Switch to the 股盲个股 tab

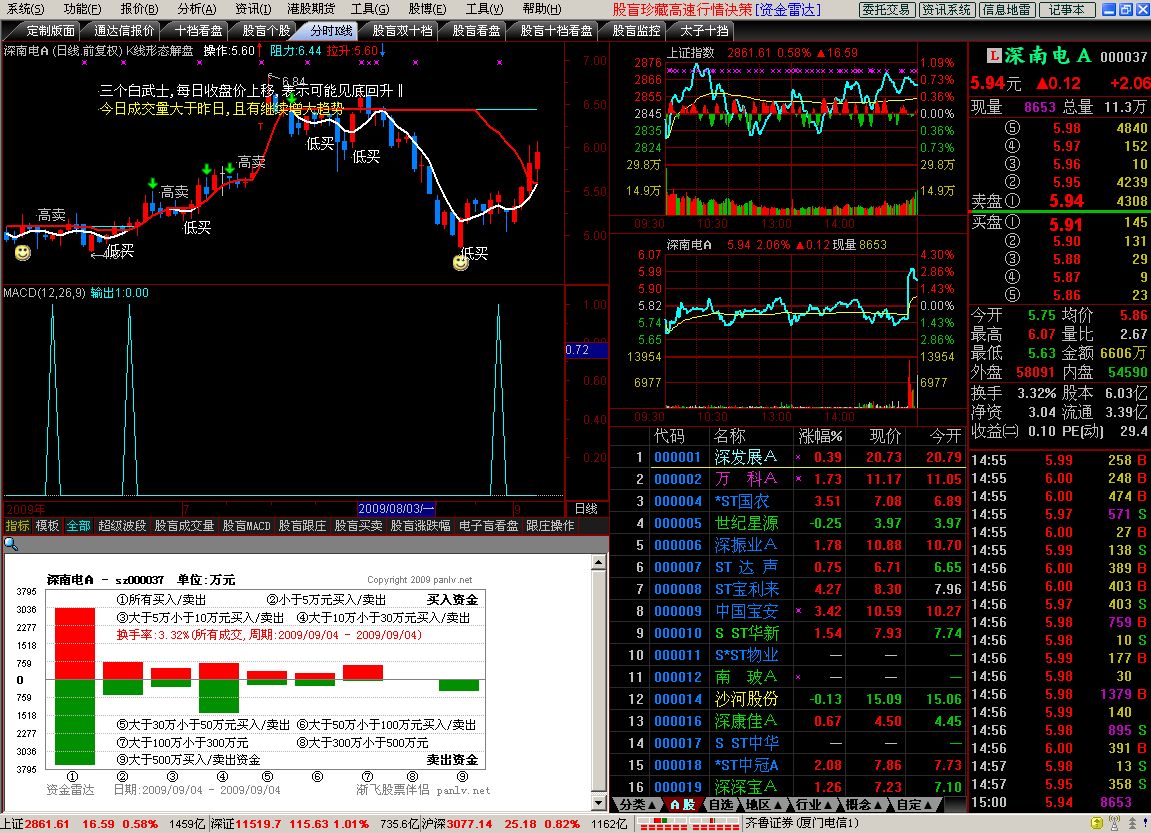(x=266, y=31)
